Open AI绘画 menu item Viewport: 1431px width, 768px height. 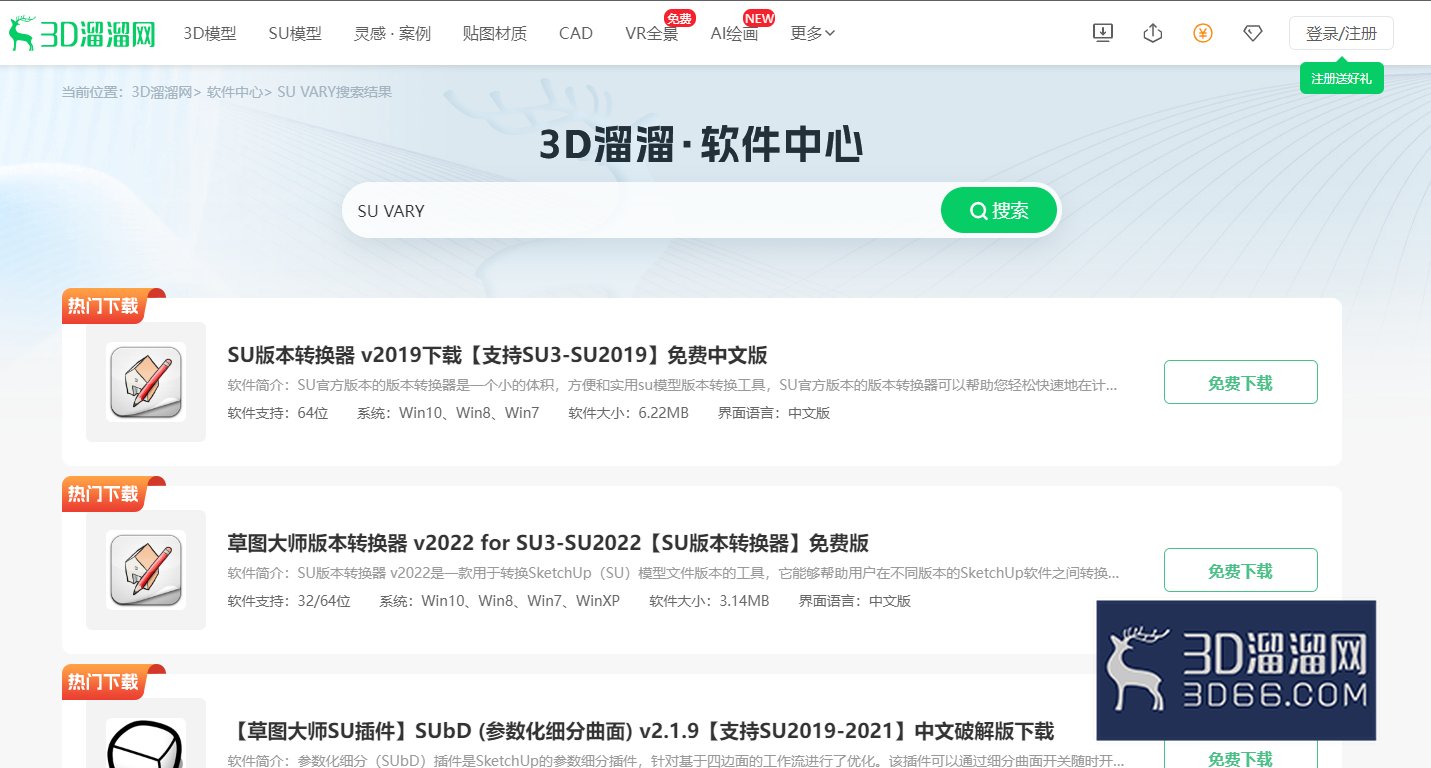coord(734,33)
